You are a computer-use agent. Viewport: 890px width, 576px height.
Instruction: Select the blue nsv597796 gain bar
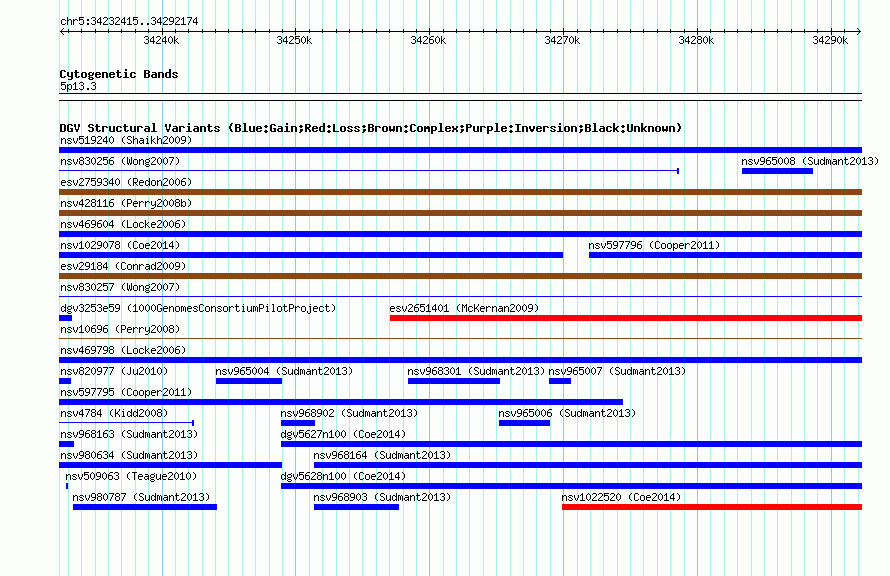(x=725, y=255)
